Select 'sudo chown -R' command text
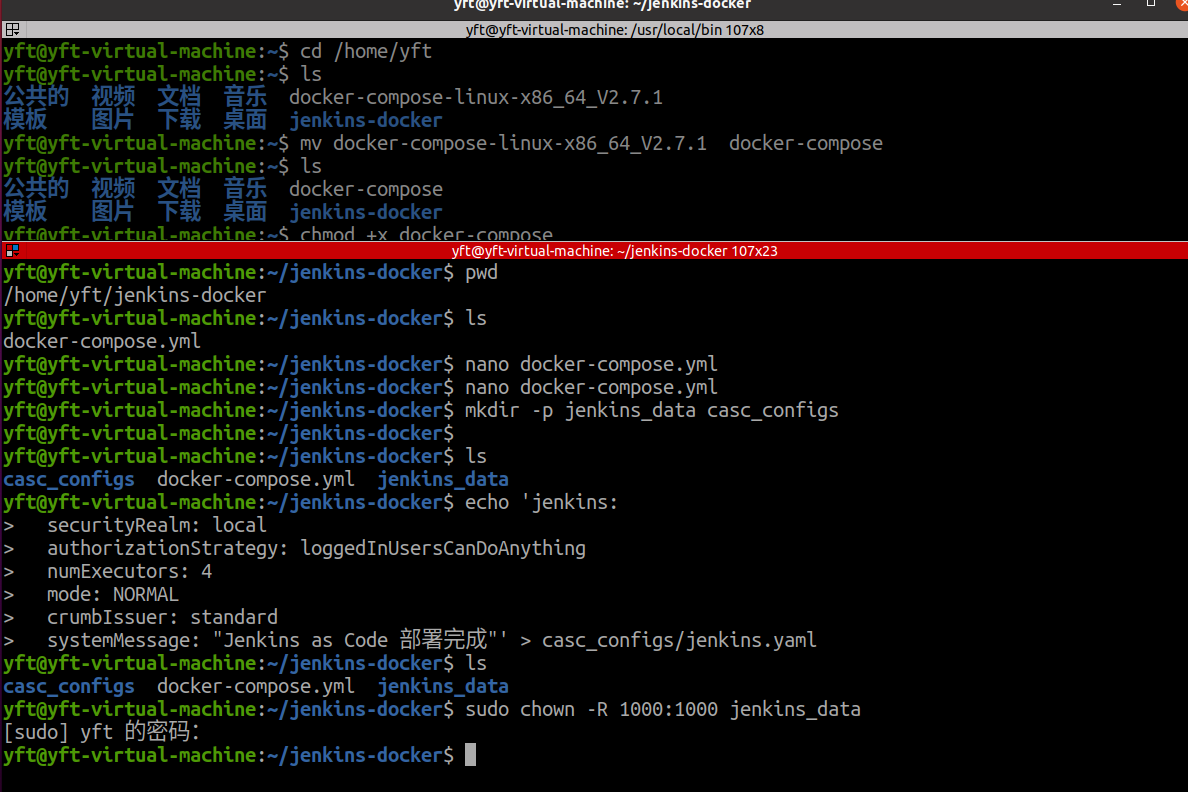 point(536,709)
